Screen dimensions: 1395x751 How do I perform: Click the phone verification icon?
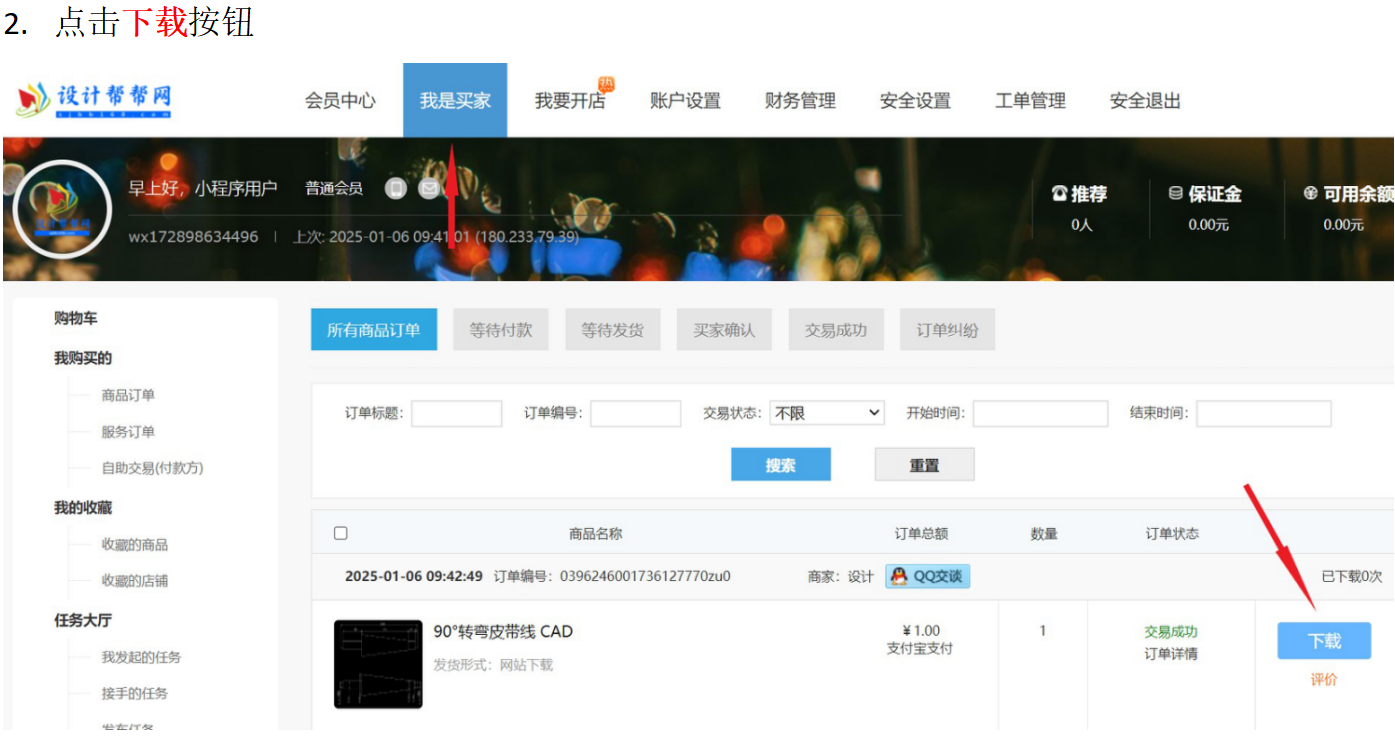tap(396, 188)
